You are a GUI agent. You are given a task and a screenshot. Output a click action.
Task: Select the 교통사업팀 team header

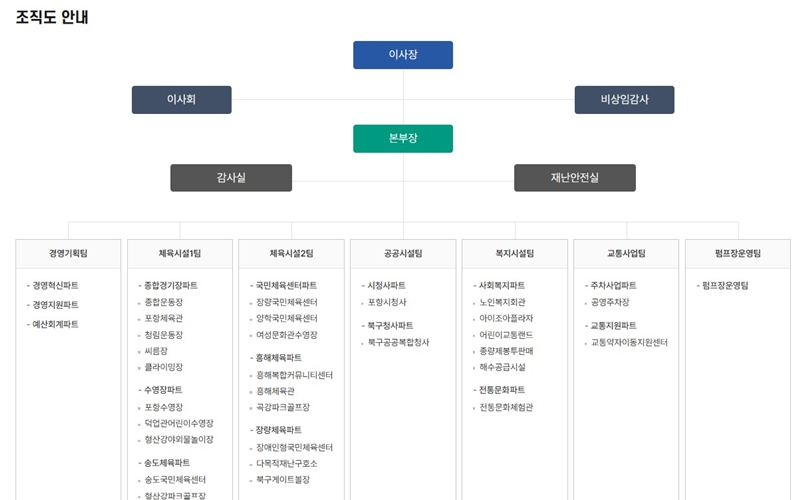pos(626,254)
